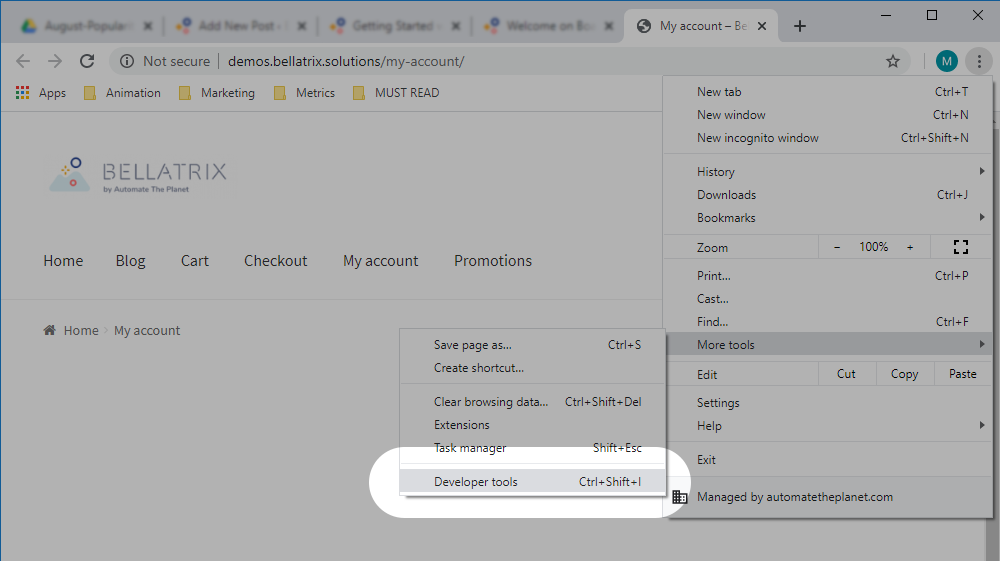Image resolution: width=1000 pixels, height=561 pixels.
Task: Decrease zoom with the minus button
Action: [x=837, y=247]
